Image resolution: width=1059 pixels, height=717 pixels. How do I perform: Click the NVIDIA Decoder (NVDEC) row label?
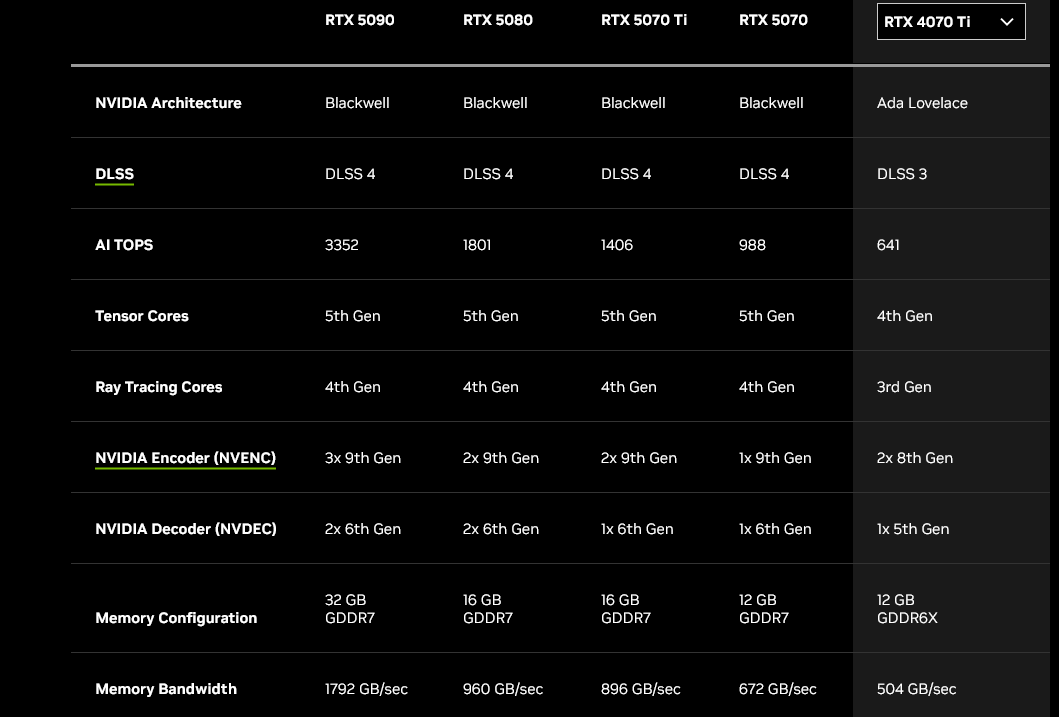(x=185, y=529)
